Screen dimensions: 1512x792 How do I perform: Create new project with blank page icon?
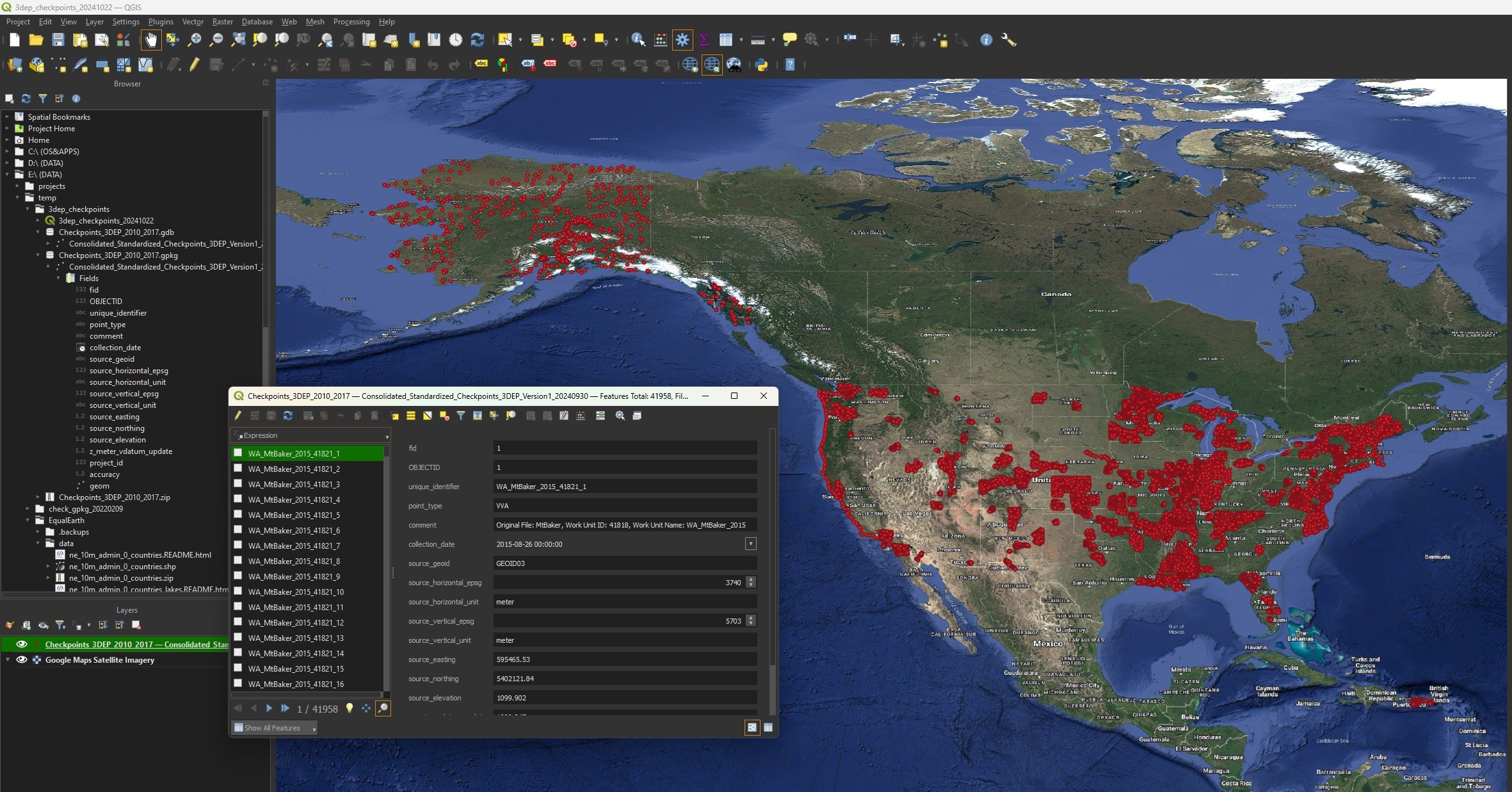(x=14, y=40)
